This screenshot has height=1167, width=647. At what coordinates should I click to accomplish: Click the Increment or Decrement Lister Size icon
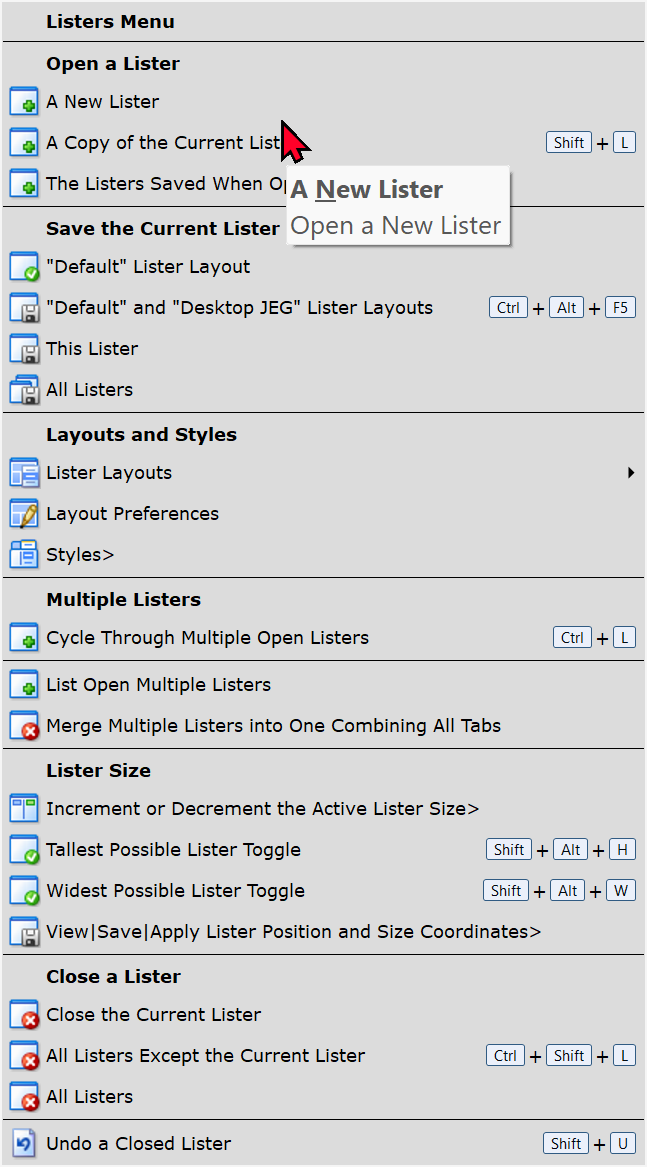(23, 809)
